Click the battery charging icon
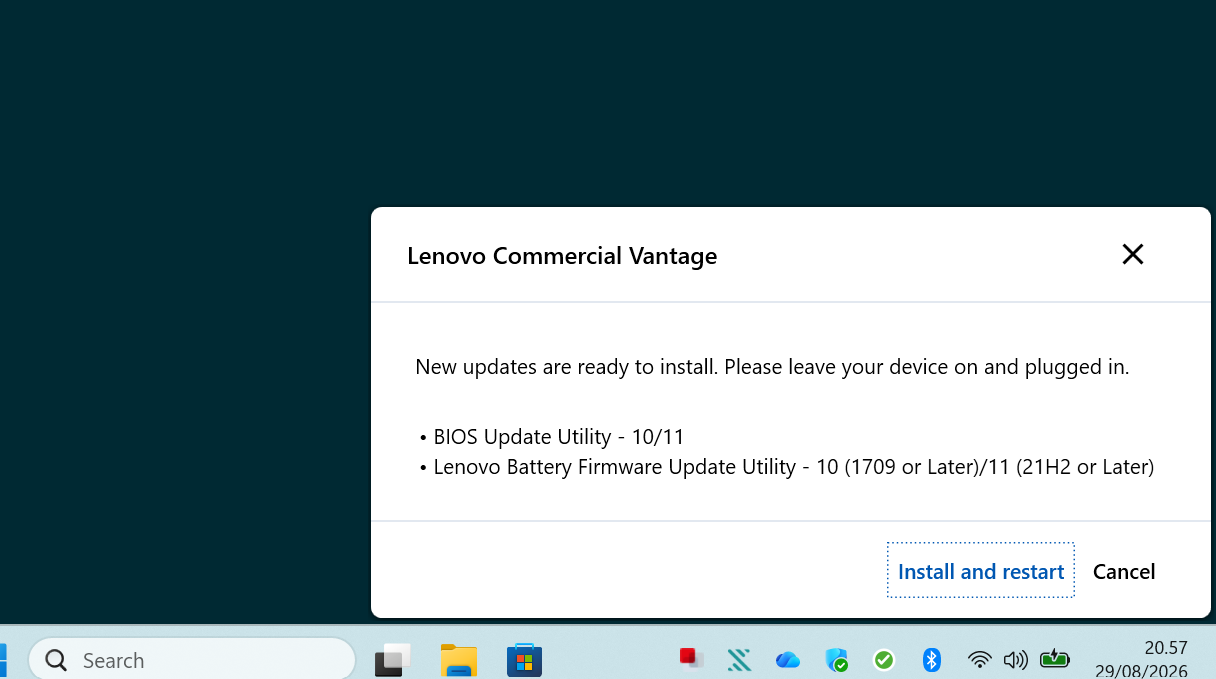The width and height of the screenshot is (1216, 679). click(x=1054, y=659)
